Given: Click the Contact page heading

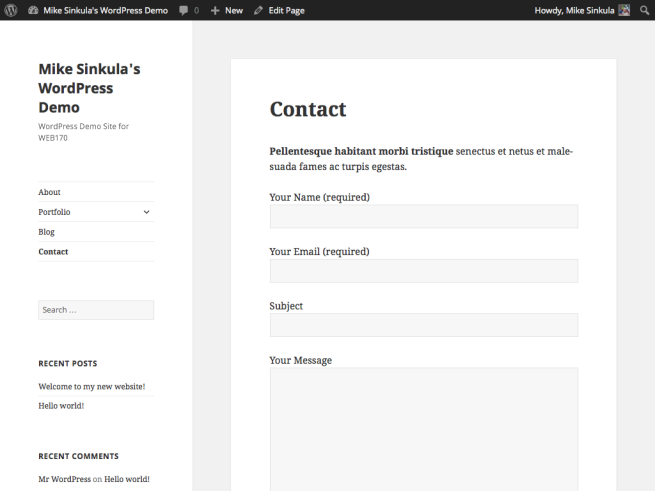Looking at the screenshot, I should [x=308, y=109].
